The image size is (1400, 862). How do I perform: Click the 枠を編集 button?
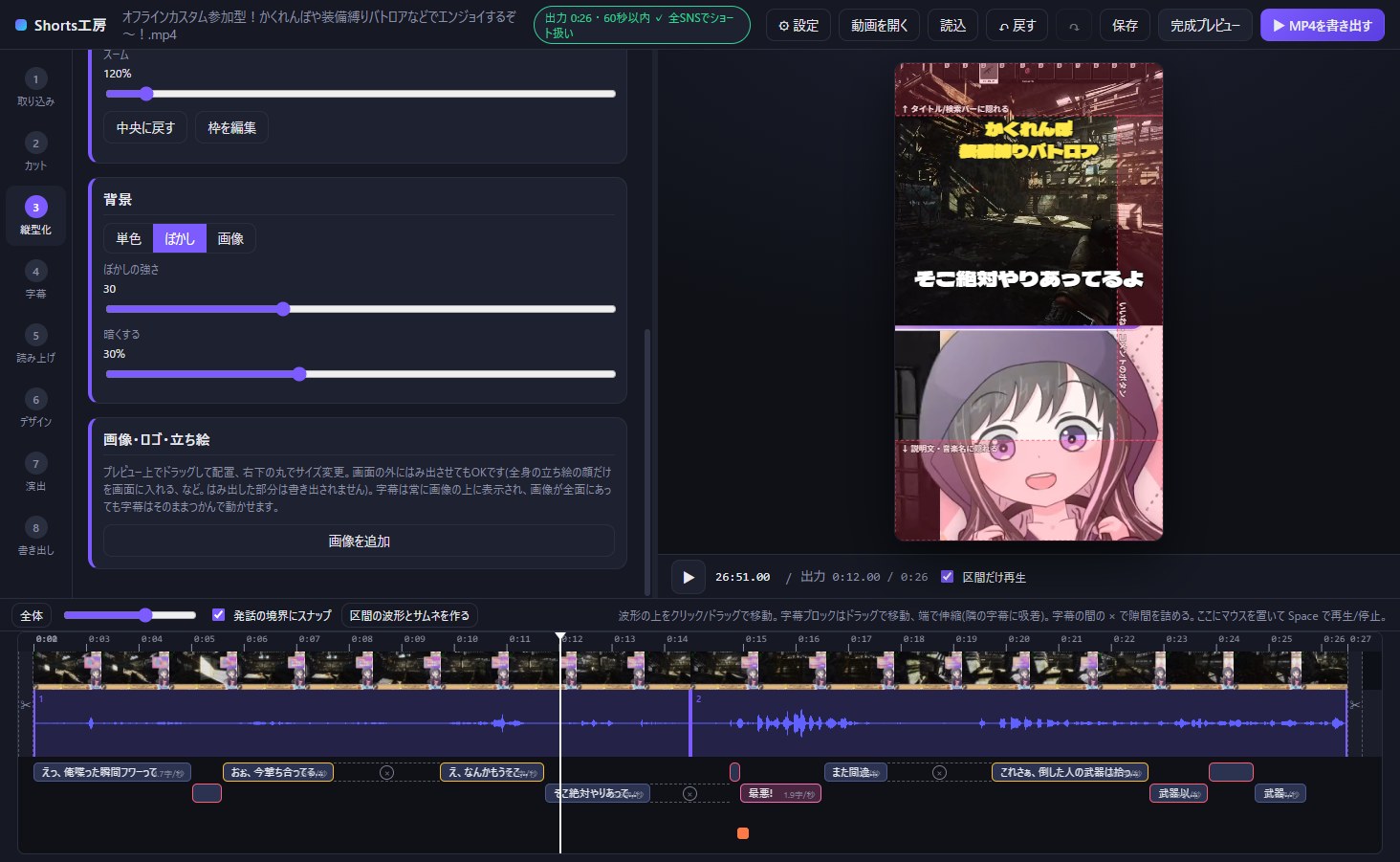point(232,127)
